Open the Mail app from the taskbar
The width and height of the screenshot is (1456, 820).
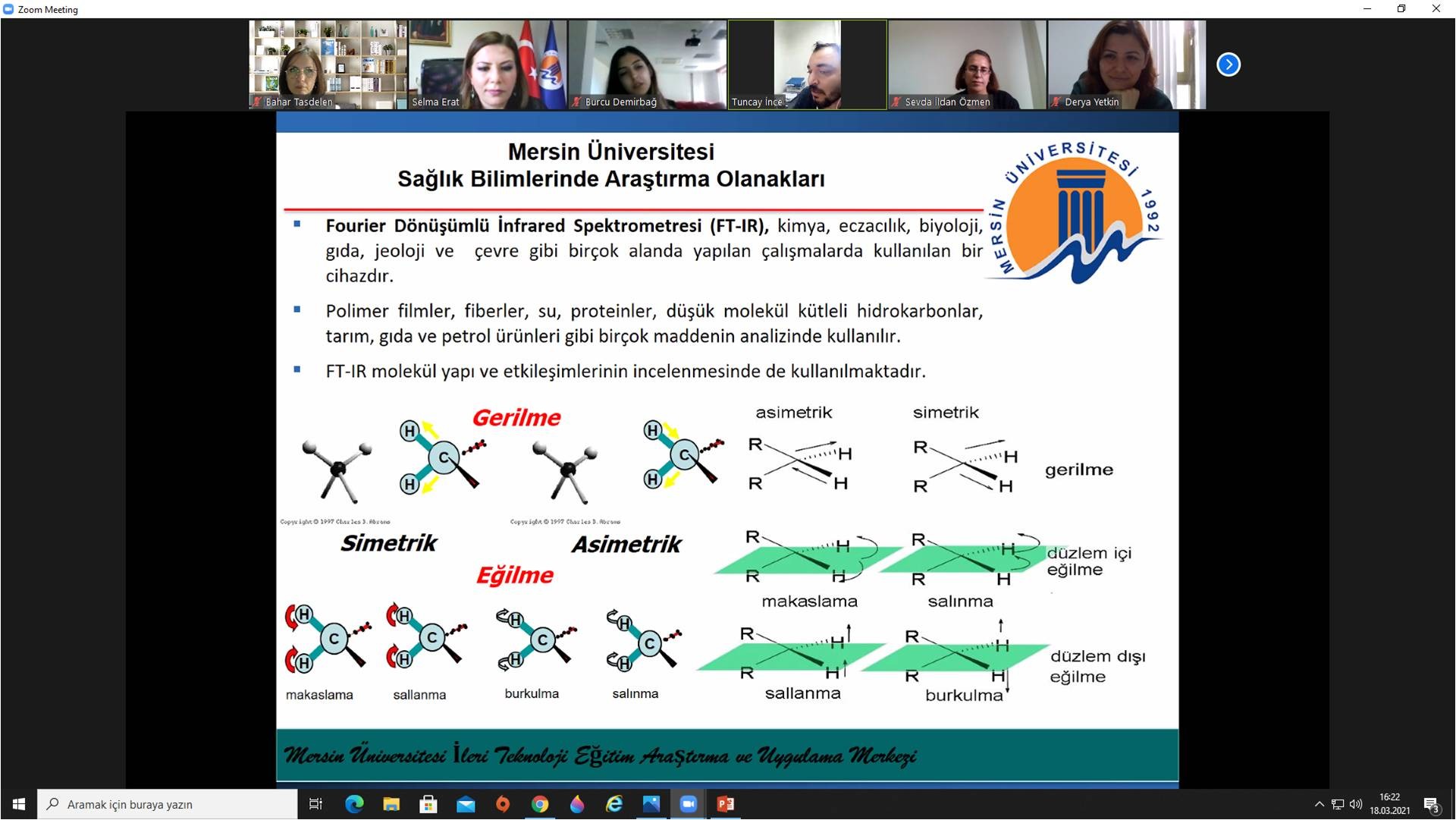(466, 804)
